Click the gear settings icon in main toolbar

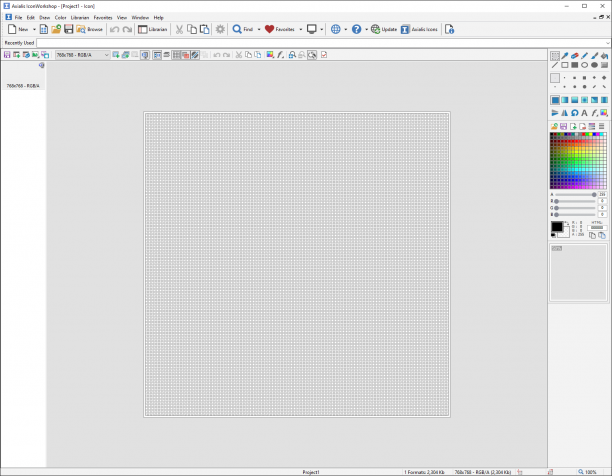[220, 29]
